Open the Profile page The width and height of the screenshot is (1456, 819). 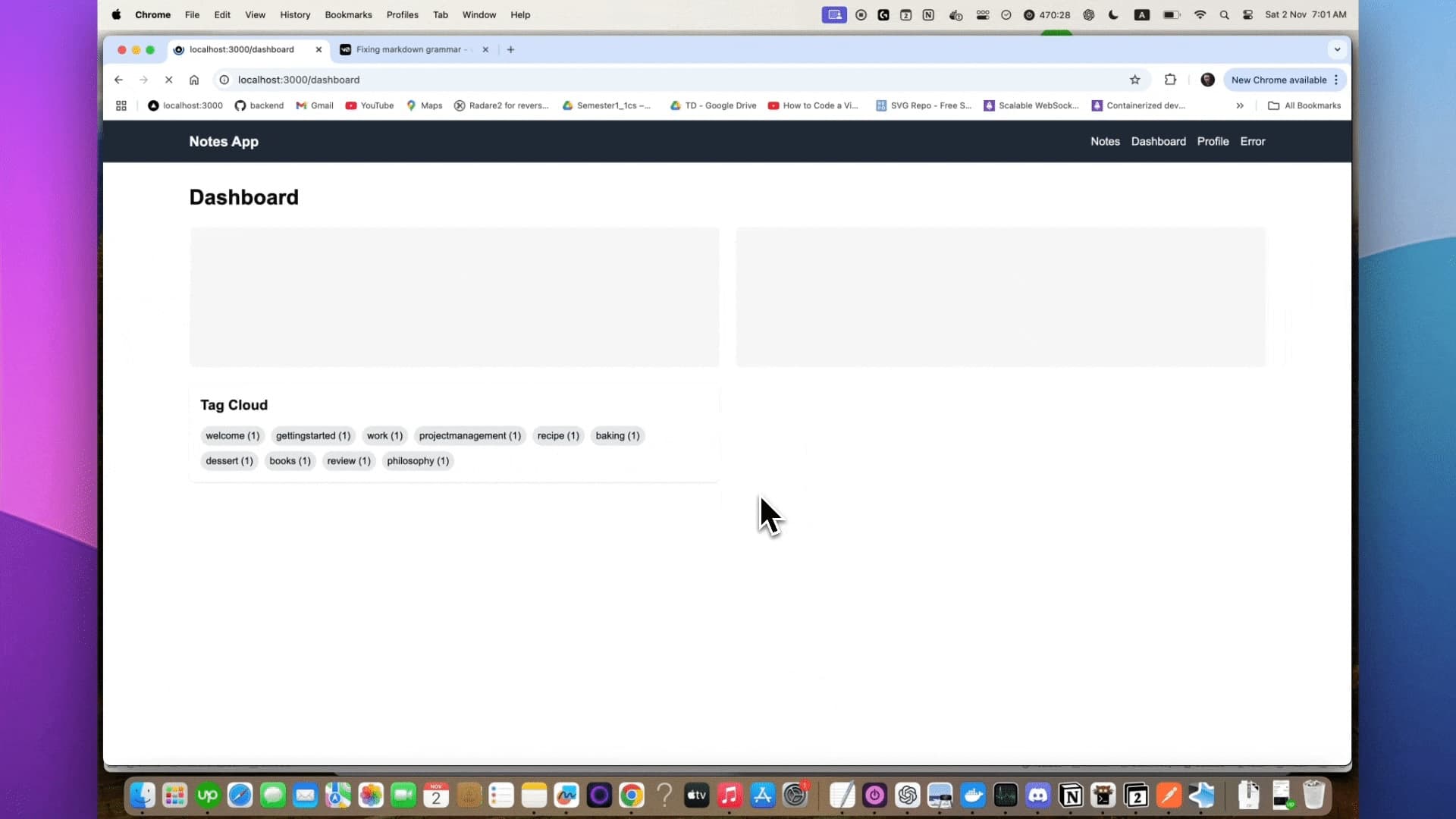point(1213,141)
